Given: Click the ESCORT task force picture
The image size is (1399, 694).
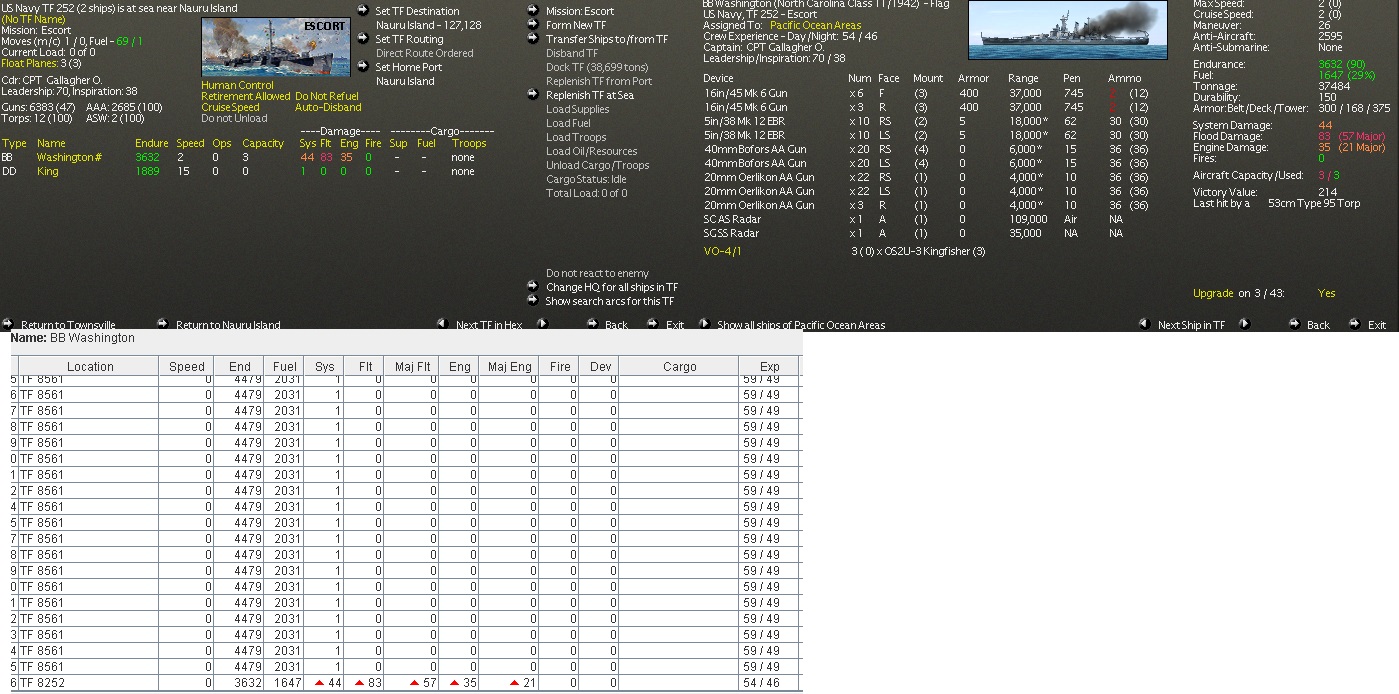Looking at the screenshot, I should coord(275,48).
